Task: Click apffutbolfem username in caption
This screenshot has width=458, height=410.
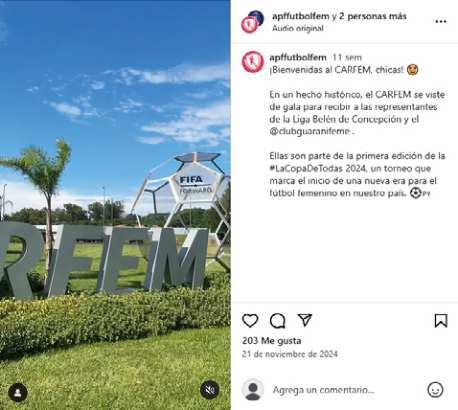Action: pos(298,57)
